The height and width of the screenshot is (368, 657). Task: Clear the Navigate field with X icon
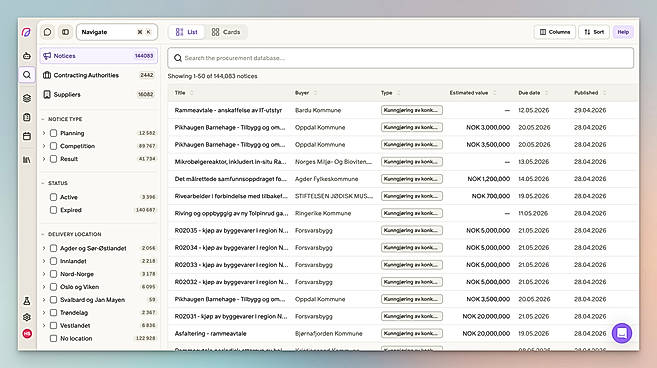point(140,32)
